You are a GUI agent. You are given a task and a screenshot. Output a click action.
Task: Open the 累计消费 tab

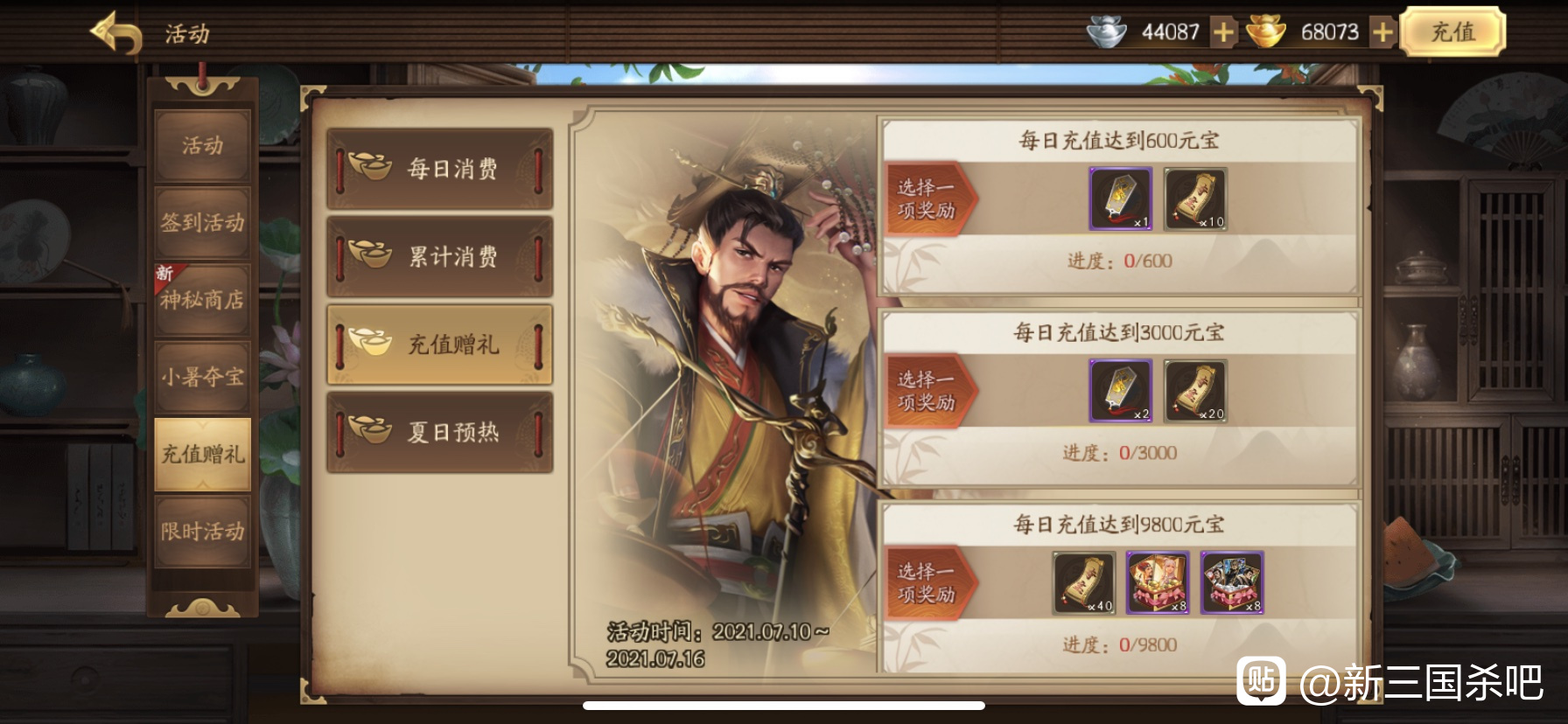[x=440, y=256]
